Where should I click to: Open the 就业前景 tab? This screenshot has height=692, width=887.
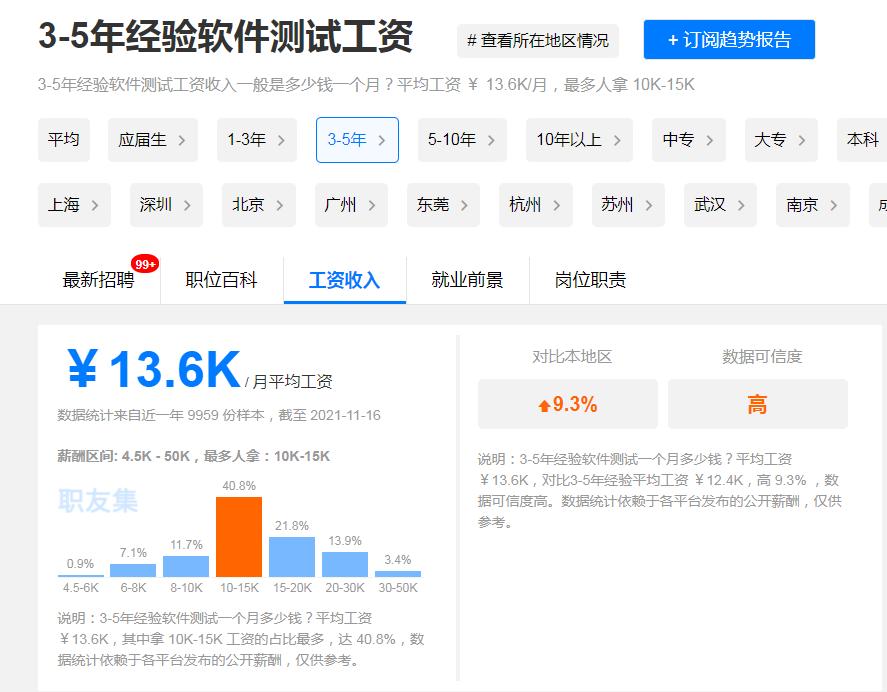[x=466, y=280]
